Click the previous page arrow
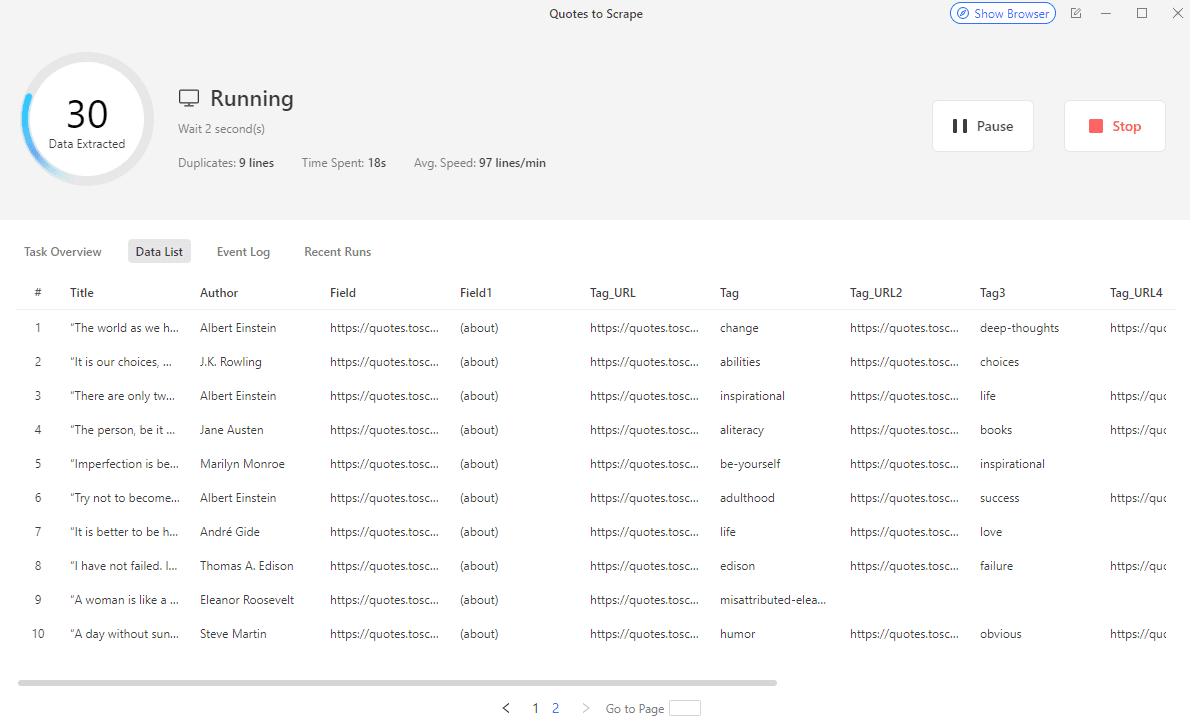The height and width of the screenshot is (722, 1190). click(506, 708)
